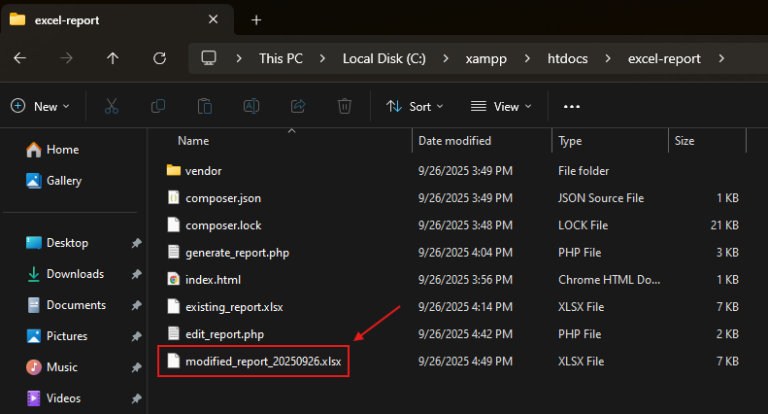Click the Paste clipboard icon

pos(205,106)
